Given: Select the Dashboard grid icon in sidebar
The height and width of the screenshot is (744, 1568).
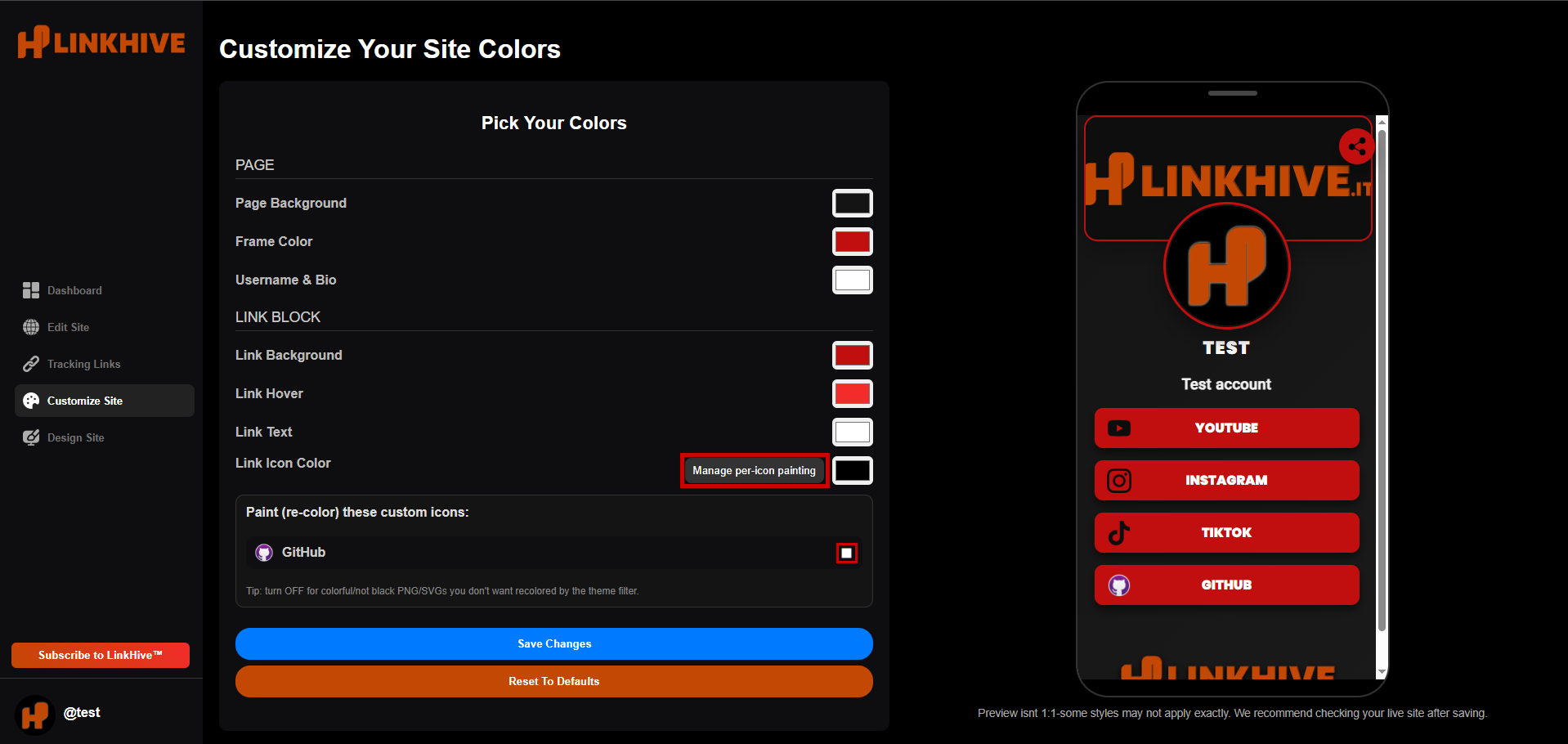Looking at the screenshot, I should [x=30, y=290].
